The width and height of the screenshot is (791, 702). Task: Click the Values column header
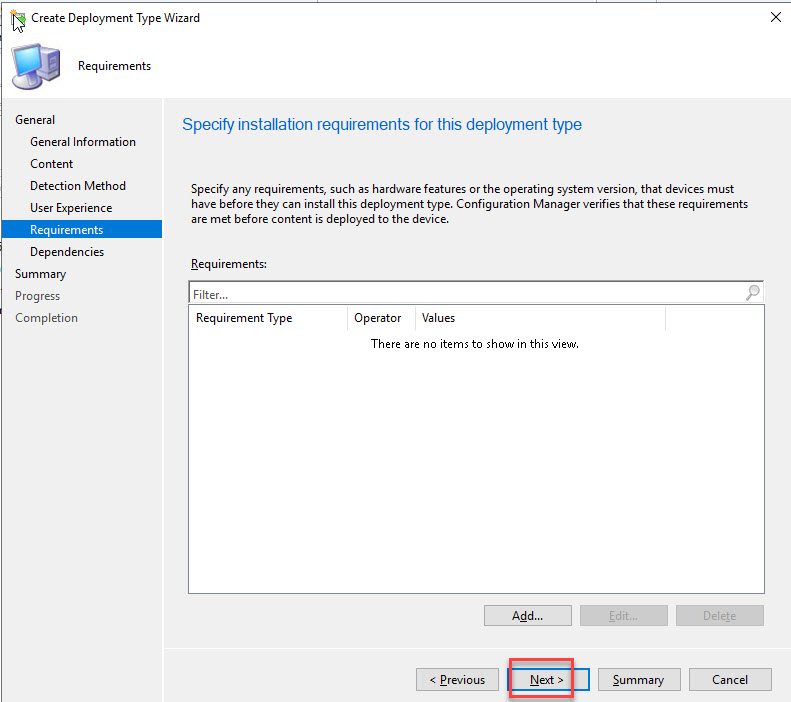click(x=439, y=318)
